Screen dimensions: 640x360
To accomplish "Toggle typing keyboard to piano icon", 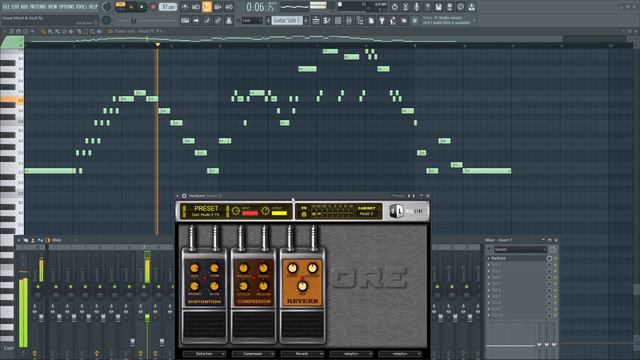I will 185,20.
